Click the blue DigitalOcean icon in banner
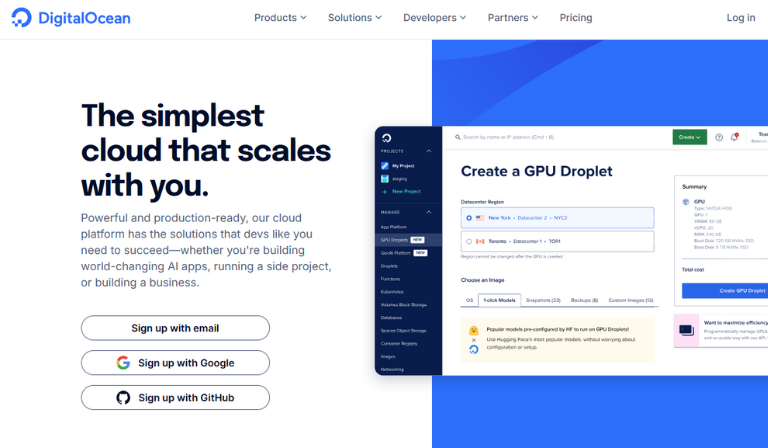This screenshot has width=768, height=448. click(x=474, y=350)
